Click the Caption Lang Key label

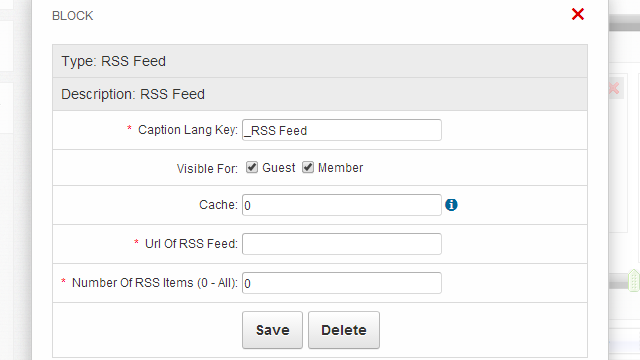(x=188, y=130)
